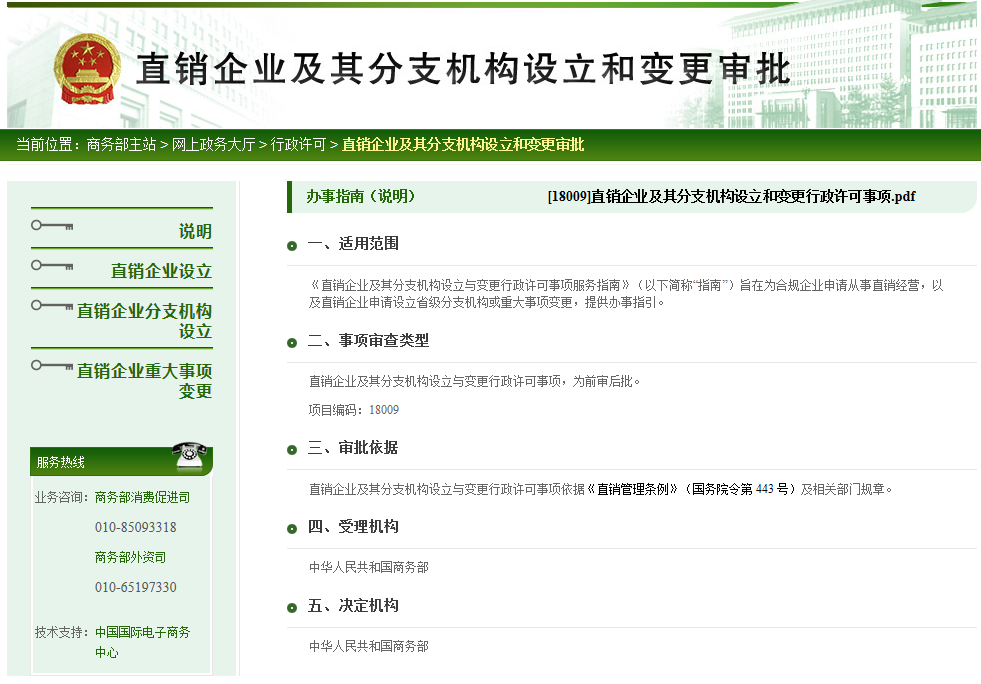Screen dimensions: 981x684
Task: Open 行政许可 breadcrumb link
Action: 298,145
